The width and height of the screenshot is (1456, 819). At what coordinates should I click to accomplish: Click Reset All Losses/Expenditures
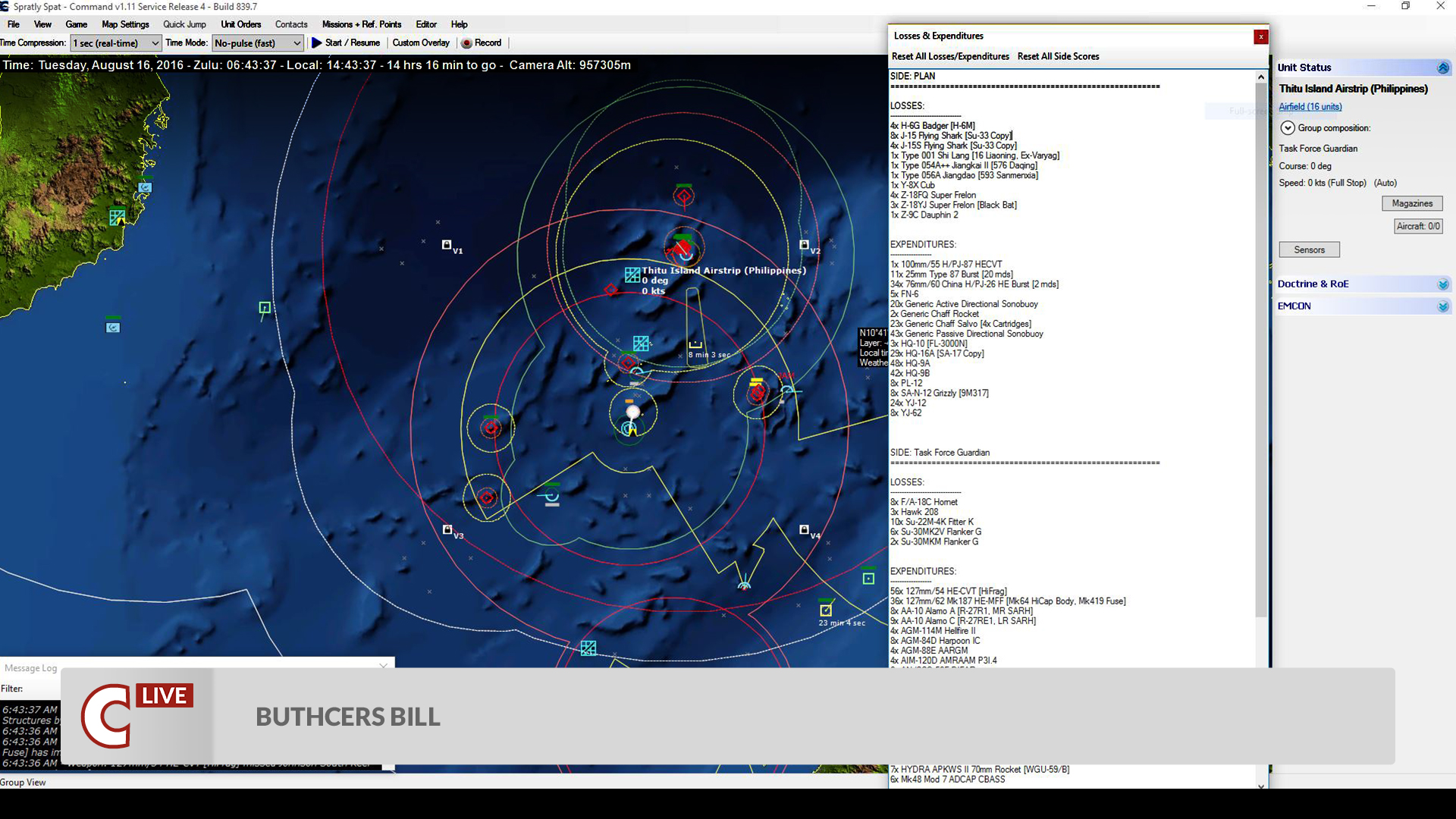click(x=950, y=56)
